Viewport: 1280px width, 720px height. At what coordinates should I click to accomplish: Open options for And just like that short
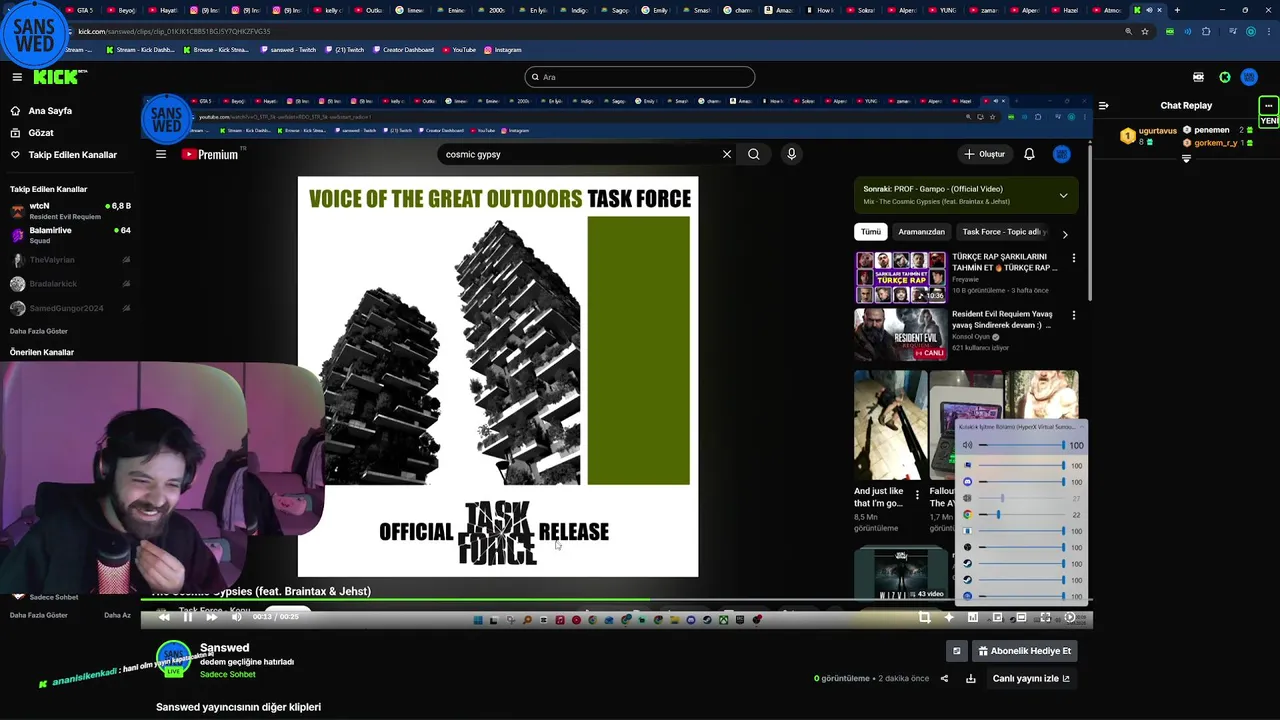tap(917, 494)
